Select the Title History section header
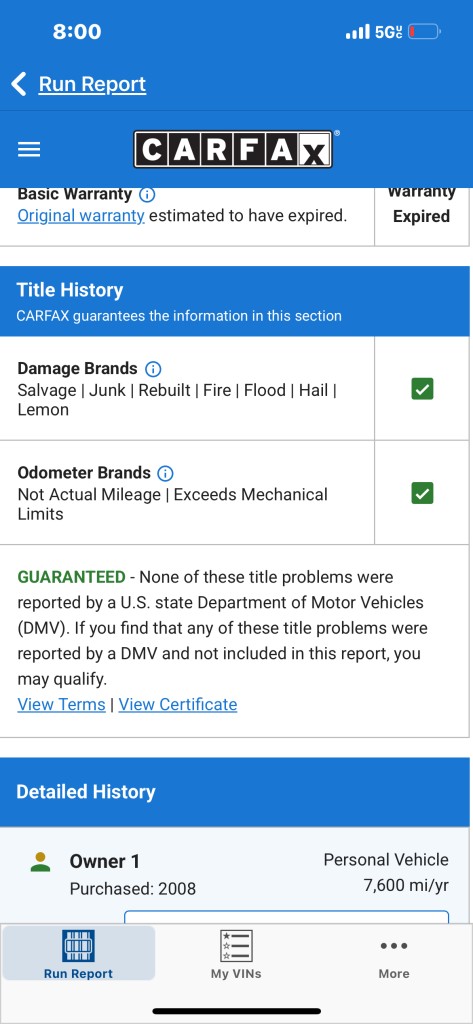The image size is (473, 1024). click(235, 301)
